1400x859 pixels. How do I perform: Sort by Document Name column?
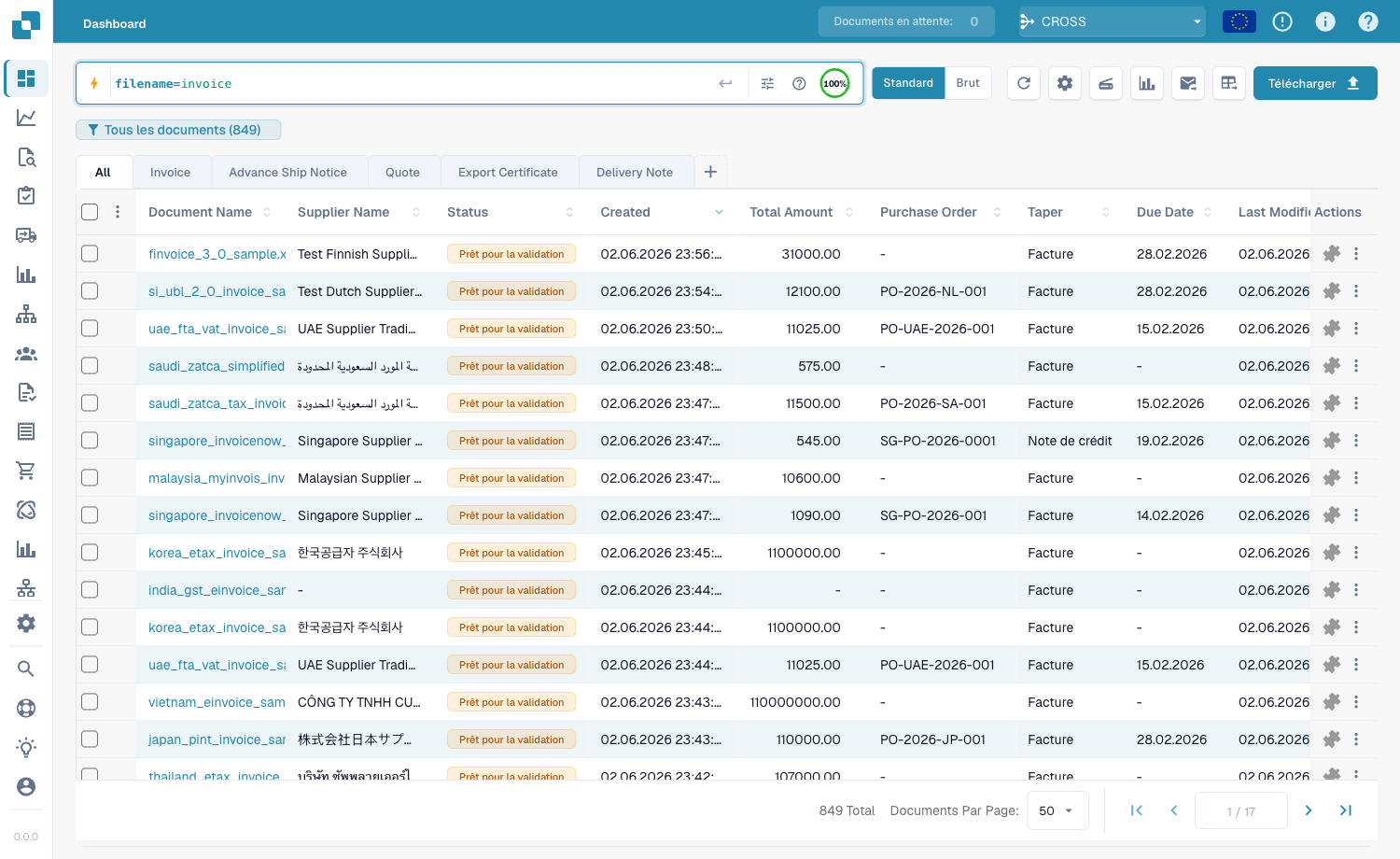tap(267, 212)
